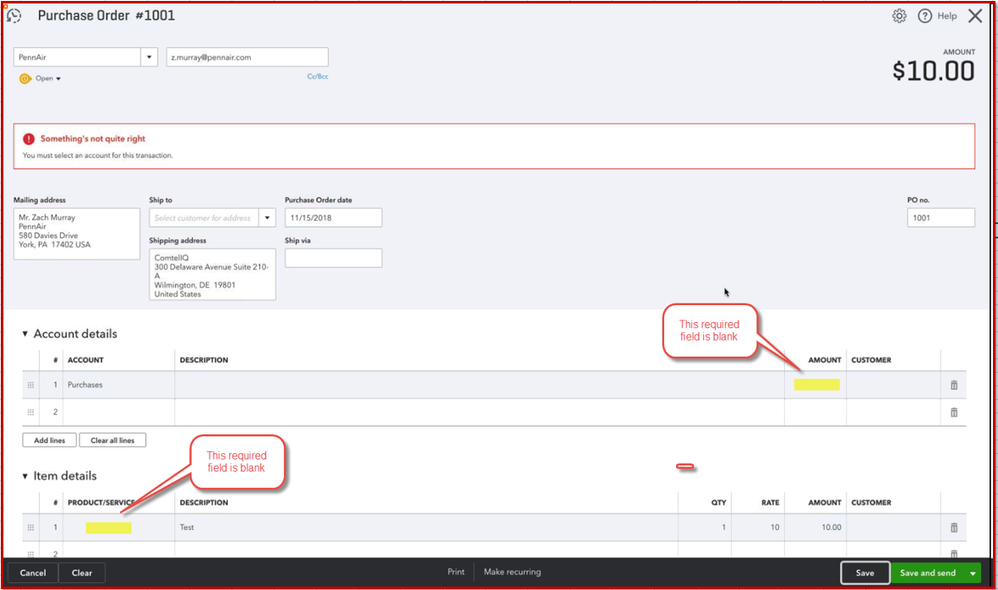This screenshot has width=998, height=590.
Task: Delete the Test item line trash icon
Action: (x=953, y=528)
